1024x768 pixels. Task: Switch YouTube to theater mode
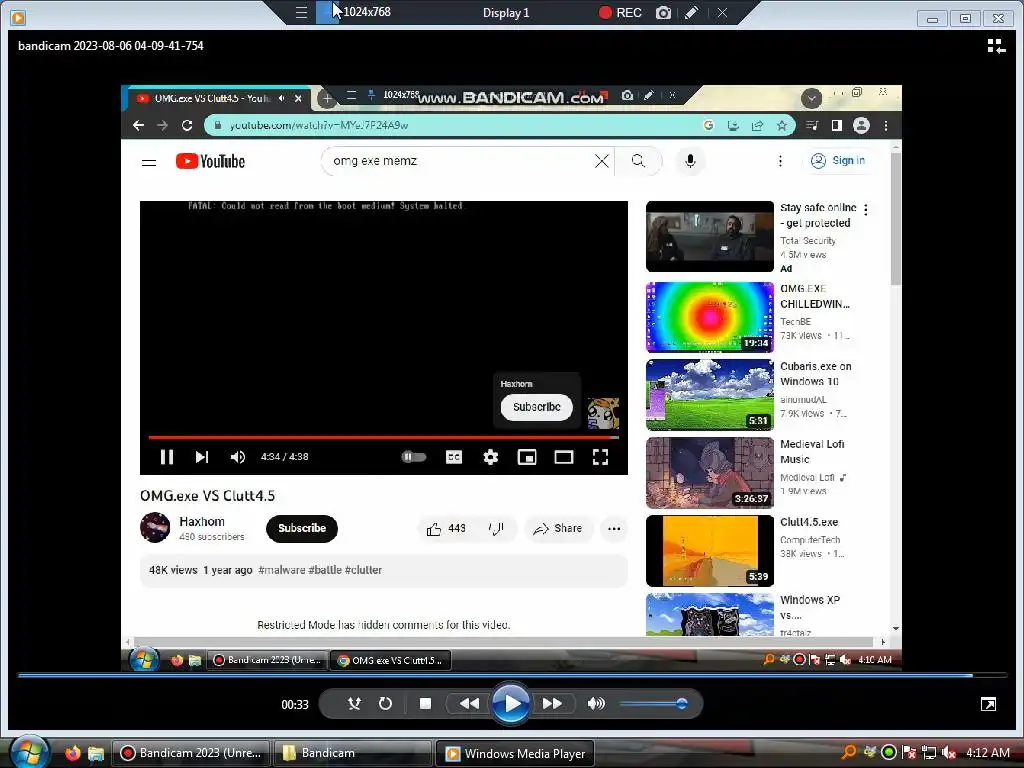coord(564,457)
